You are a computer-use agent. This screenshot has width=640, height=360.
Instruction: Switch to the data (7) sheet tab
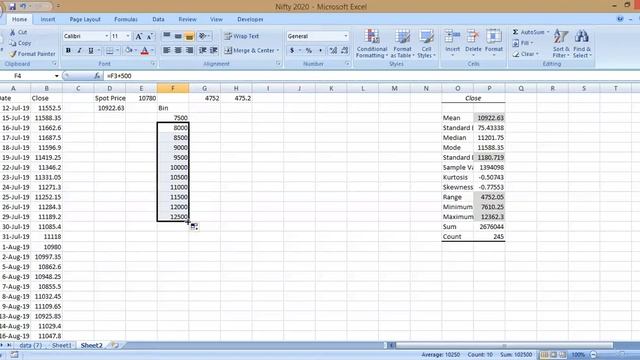[31, 345]
